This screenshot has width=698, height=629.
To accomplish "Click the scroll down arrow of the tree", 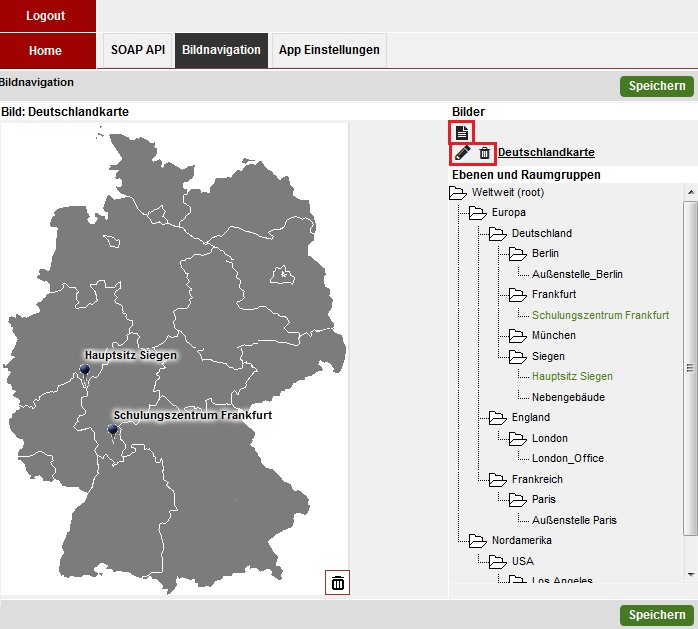I will point(690,575).
